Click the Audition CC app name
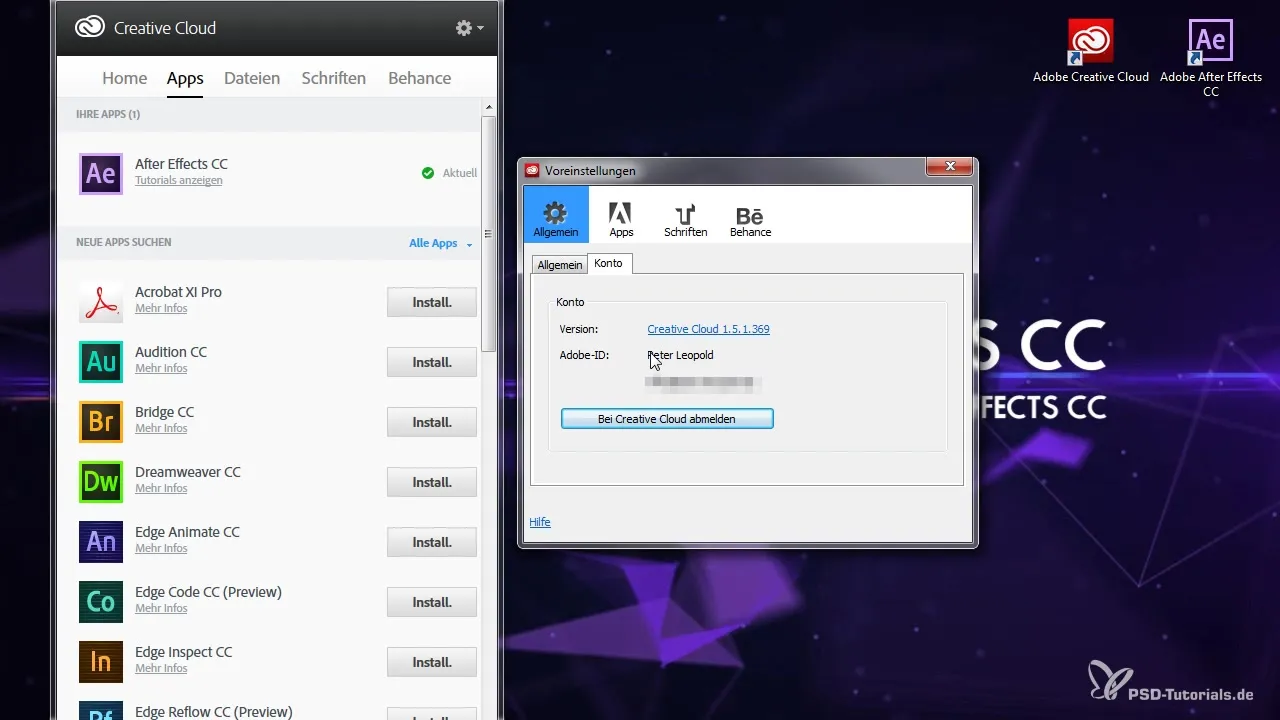Viewport: 1280px width, 720px height. (x=171, y=352)
